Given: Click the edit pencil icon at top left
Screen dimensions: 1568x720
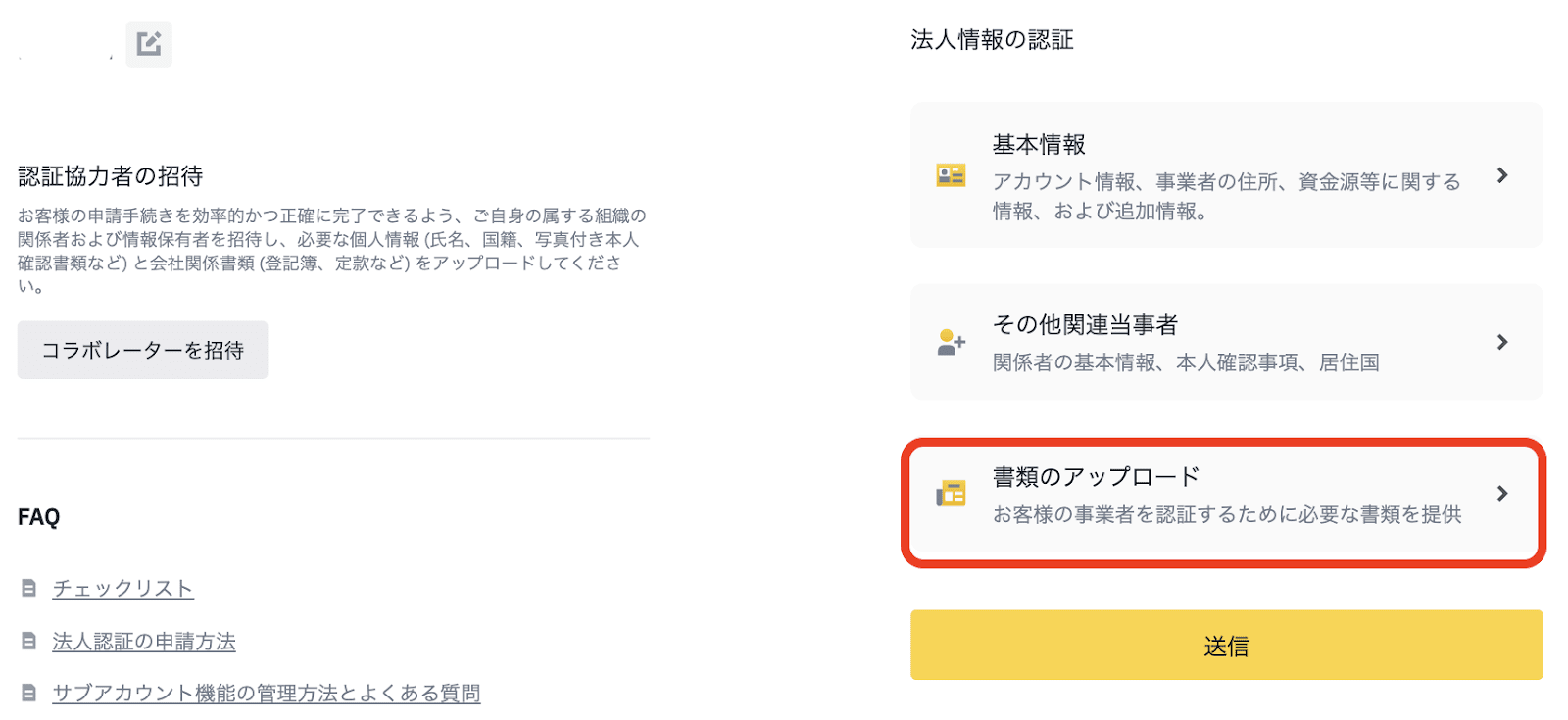Looking at the screenshot, I should [149, 44].
